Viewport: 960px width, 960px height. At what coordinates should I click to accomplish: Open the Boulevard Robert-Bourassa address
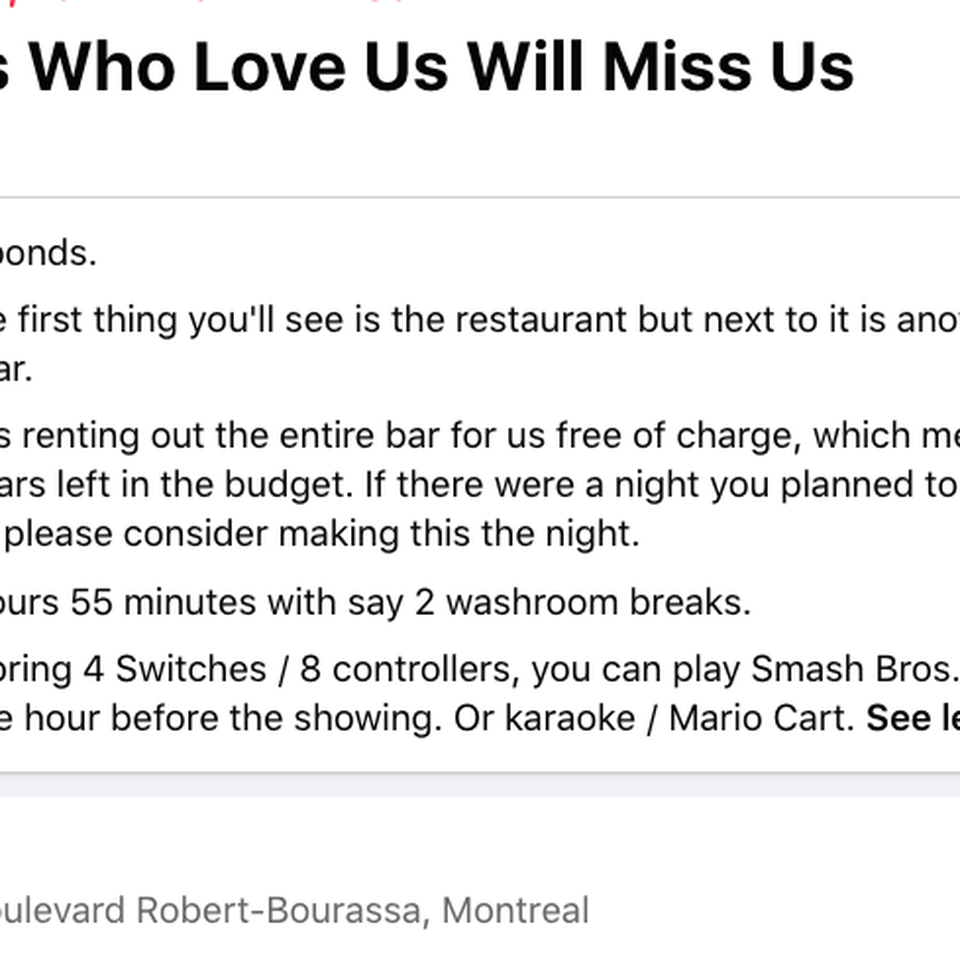(x=294, y=910)
